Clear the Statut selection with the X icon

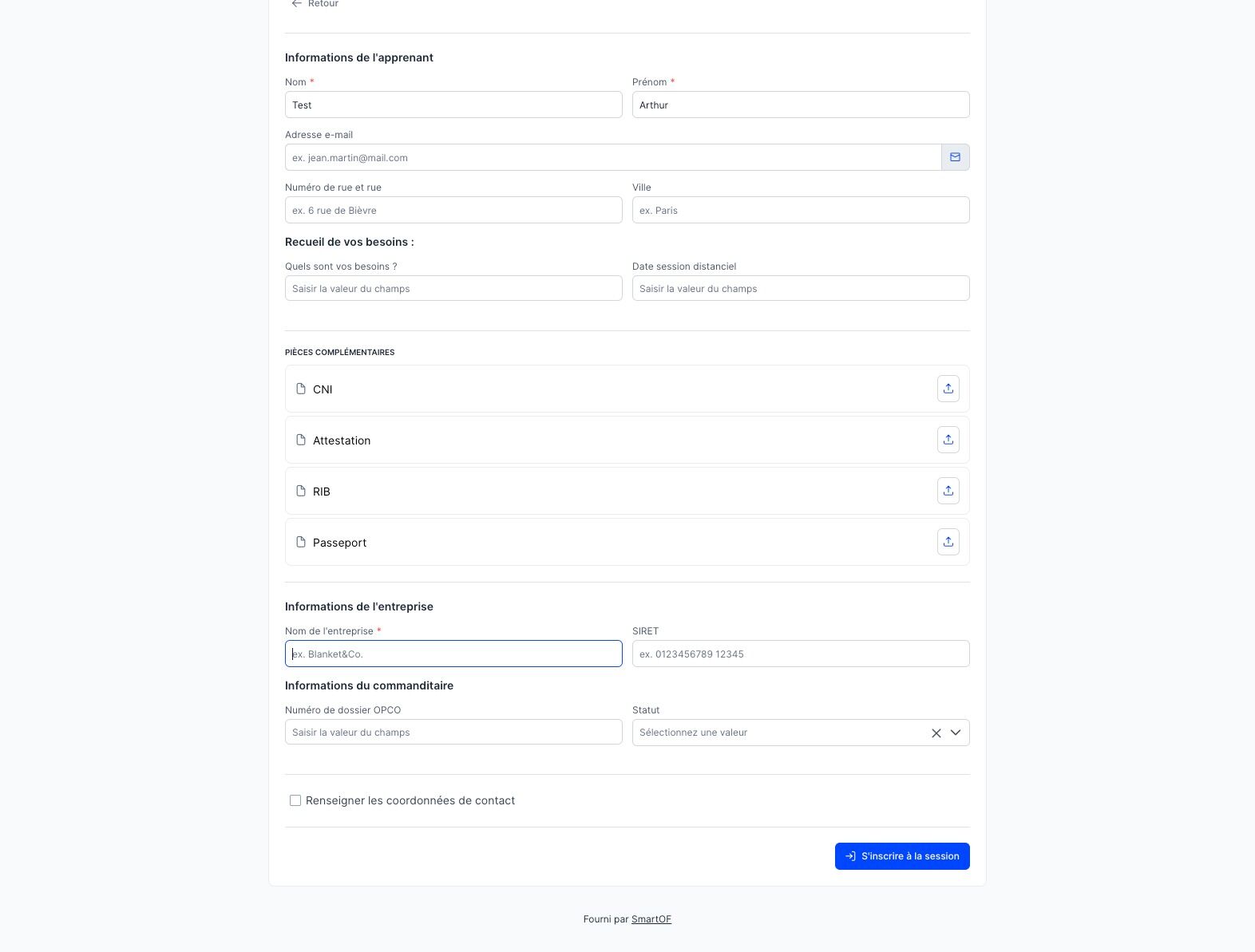(936, 733)
